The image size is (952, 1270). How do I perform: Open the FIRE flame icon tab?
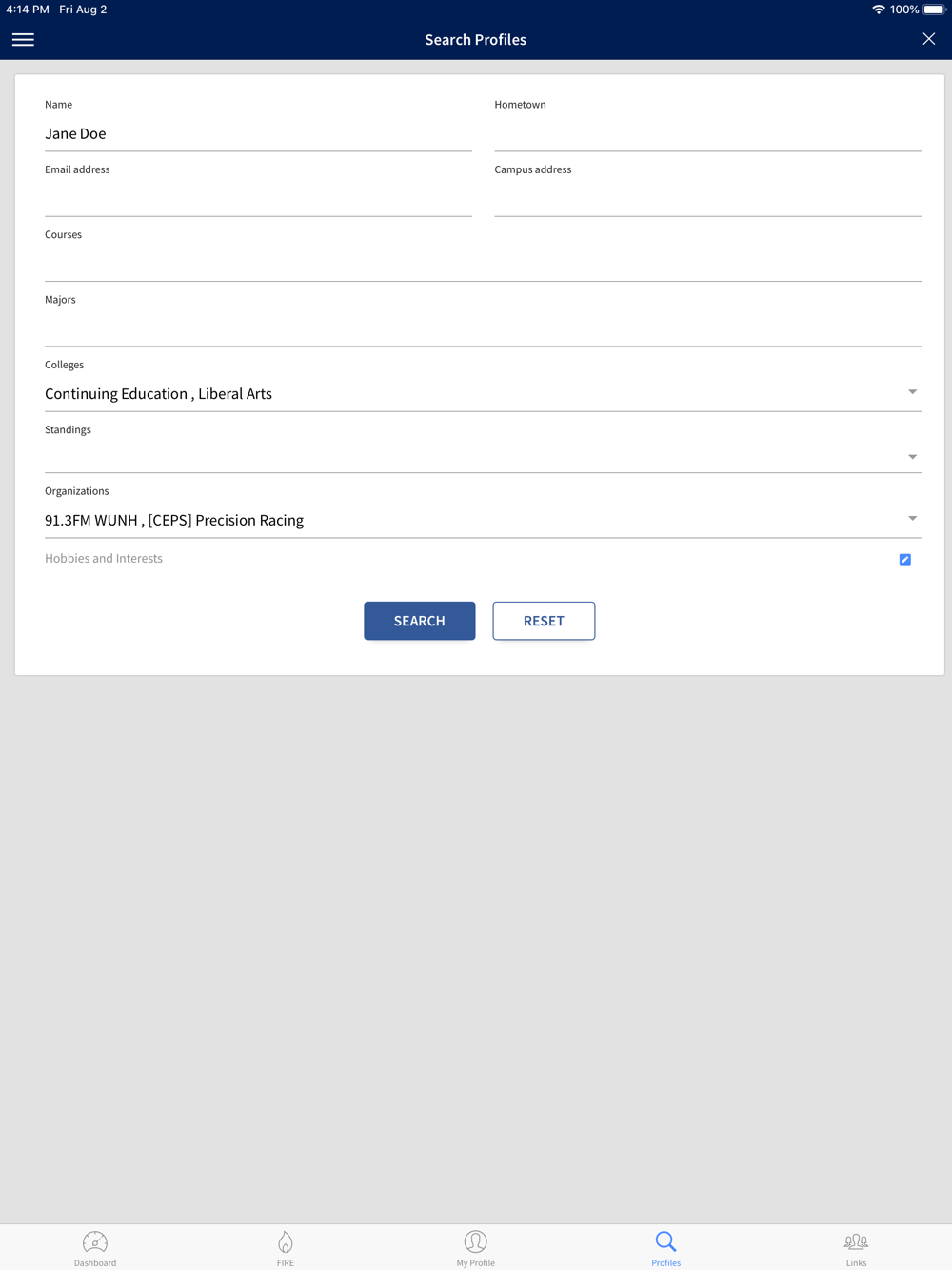tap(286, 1241)
